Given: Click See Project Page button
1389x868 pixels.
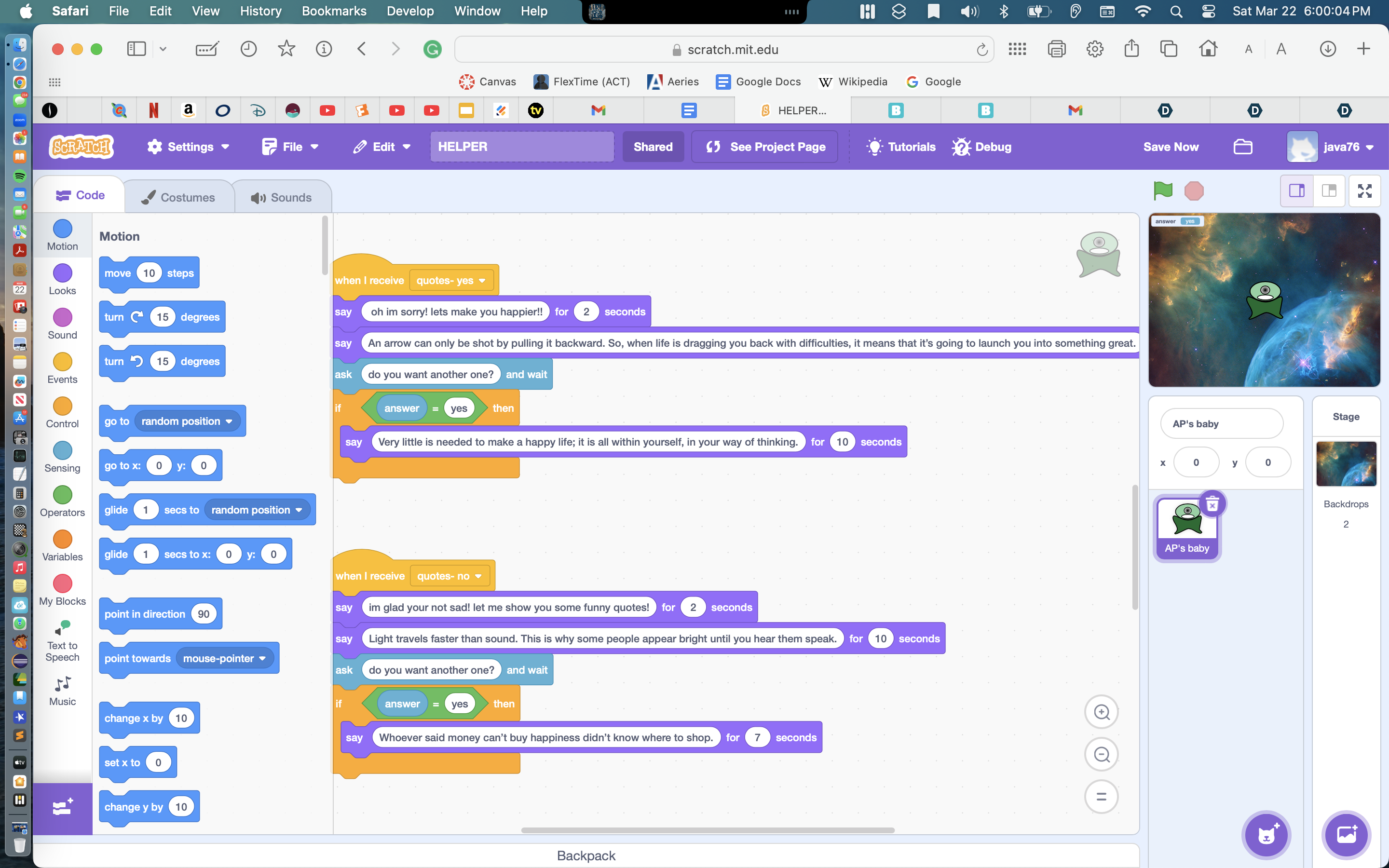Looking at the screenshot, I should click(765, 147).
